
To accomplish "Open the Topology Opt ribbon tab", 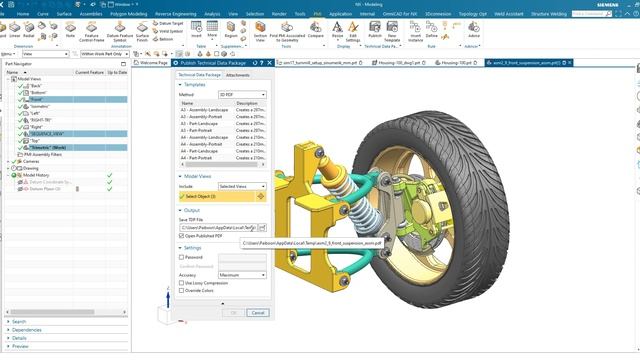I will (473, 14).
